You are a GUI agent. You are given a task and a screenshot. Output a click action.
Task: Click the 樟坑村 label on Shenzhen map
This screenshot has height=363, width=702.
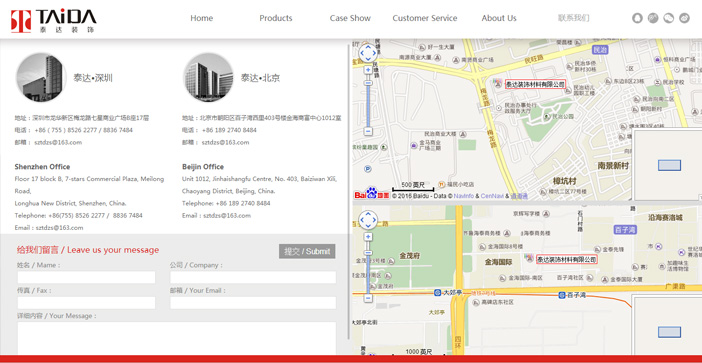point(564,181)
